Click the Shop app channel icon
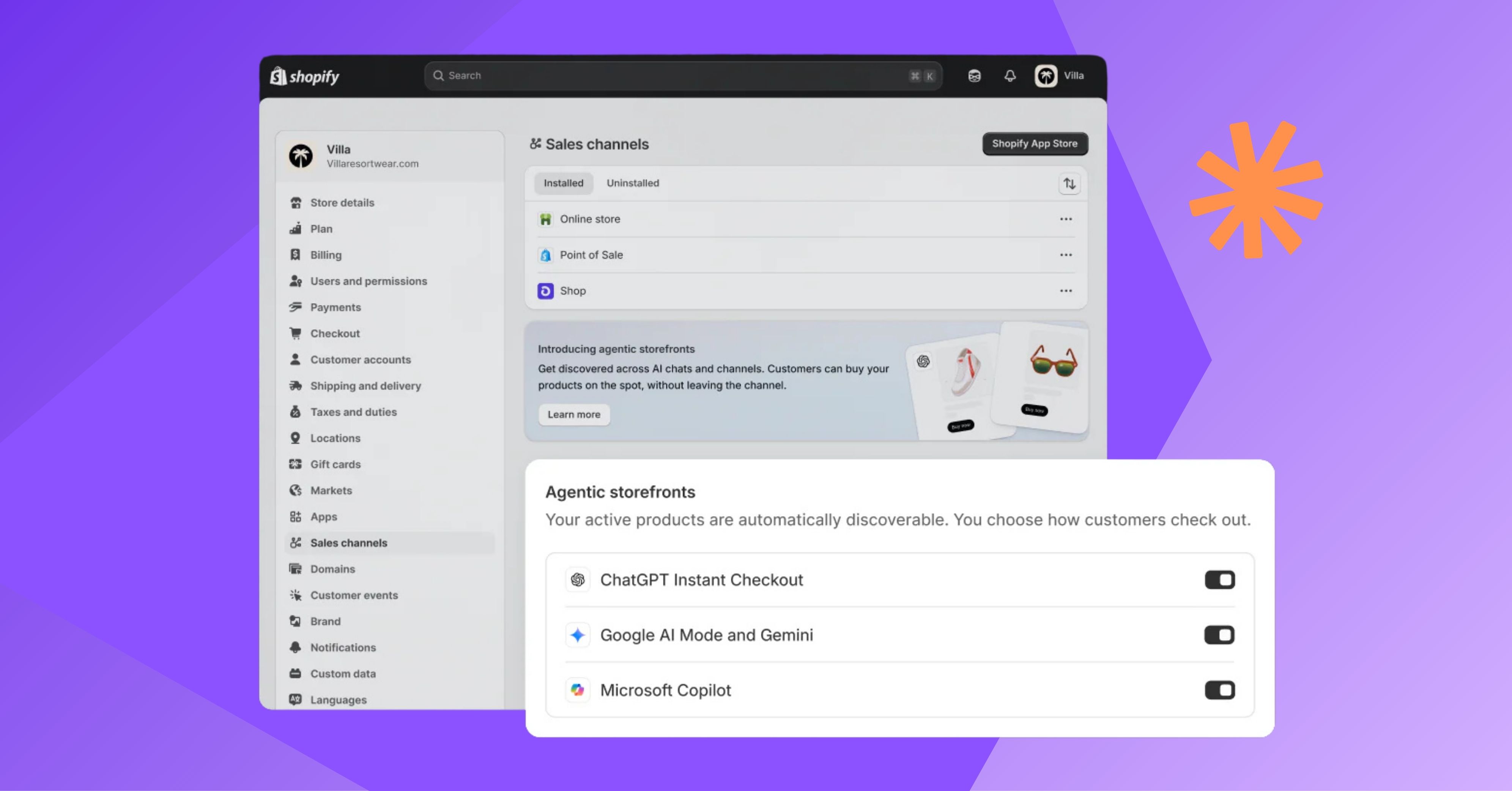 (545, 291)
